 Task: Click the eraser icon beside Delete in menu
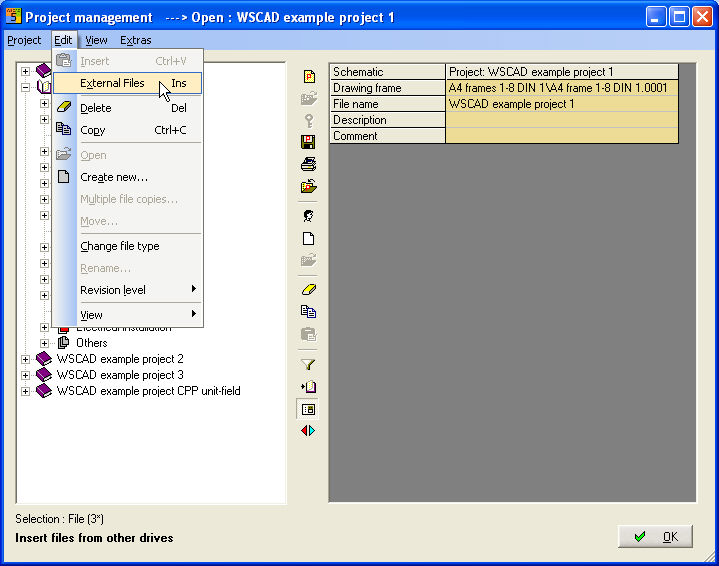pyautogui.click(x=64, y=107)
